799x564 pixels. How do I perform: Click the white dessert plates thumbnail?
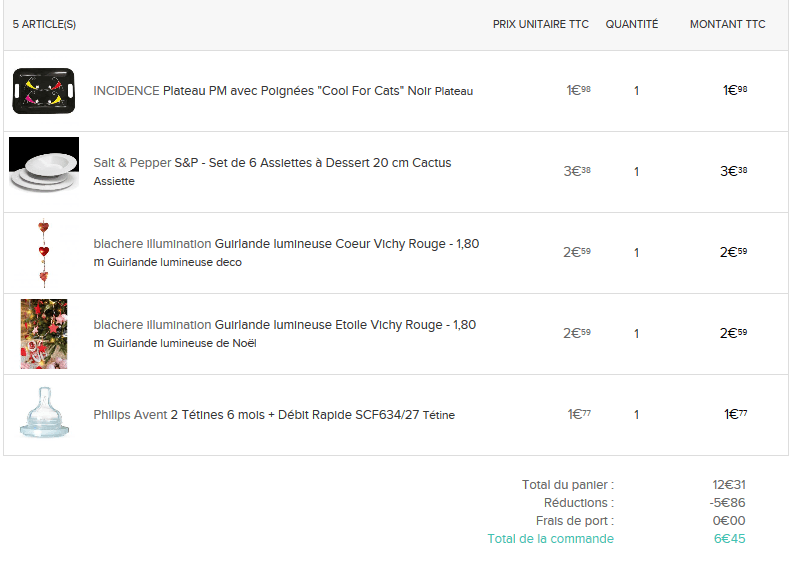point(43,166)
